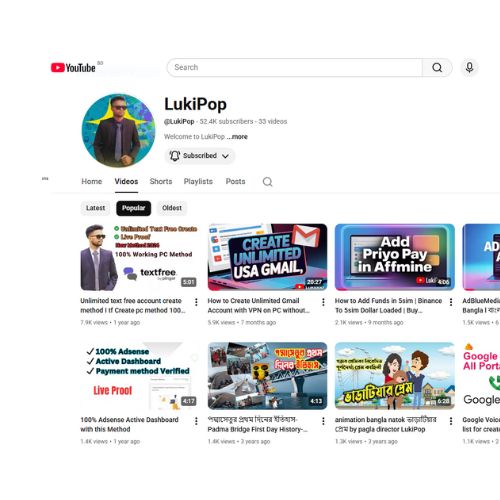The width and height of the screenshot is (500, 500).
Task: Click title '100% Adsense Active Dashboard with this Method'
Action: click(129, 424)
